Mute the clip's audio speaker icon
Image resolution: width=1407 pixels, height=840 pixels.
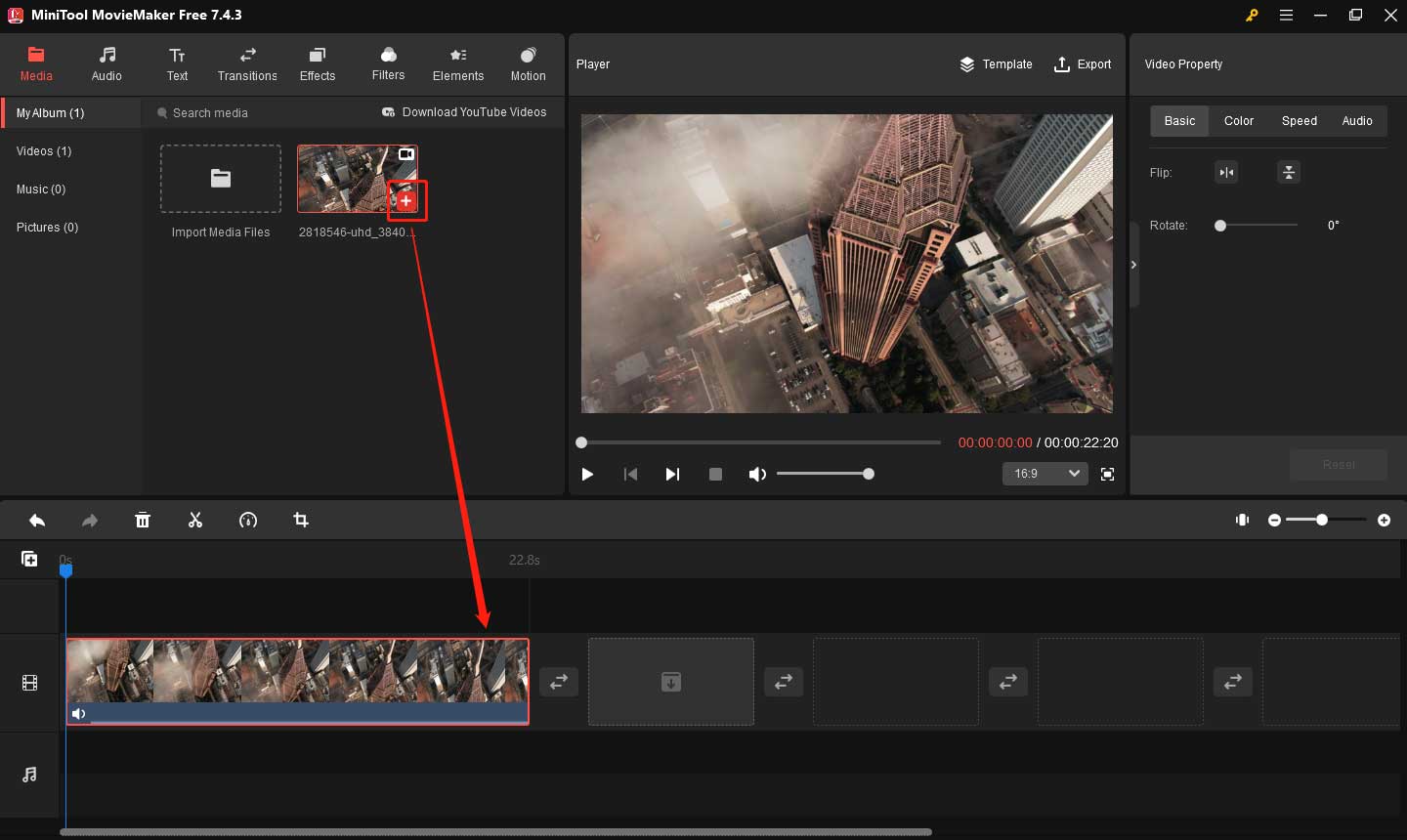tap(79, 714)
